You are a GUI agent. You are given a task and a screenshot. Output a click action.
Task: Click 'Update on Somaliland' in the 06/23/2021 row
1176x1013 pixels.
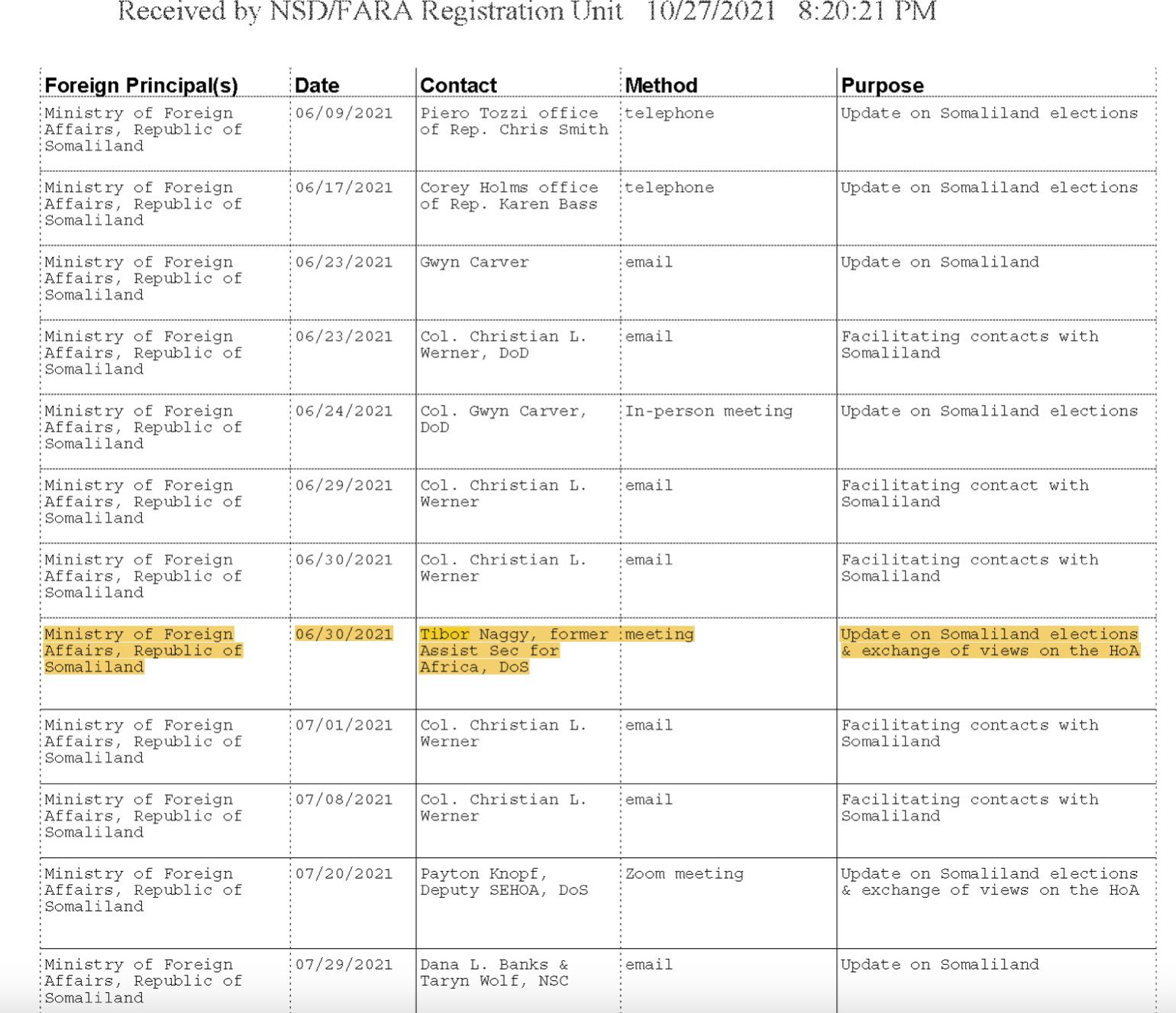[x=940, y=262]
